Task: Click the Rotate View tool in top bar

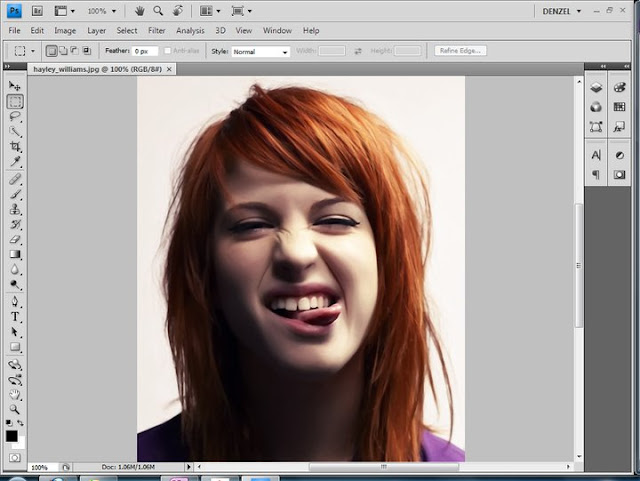Action: click(178, 11)
